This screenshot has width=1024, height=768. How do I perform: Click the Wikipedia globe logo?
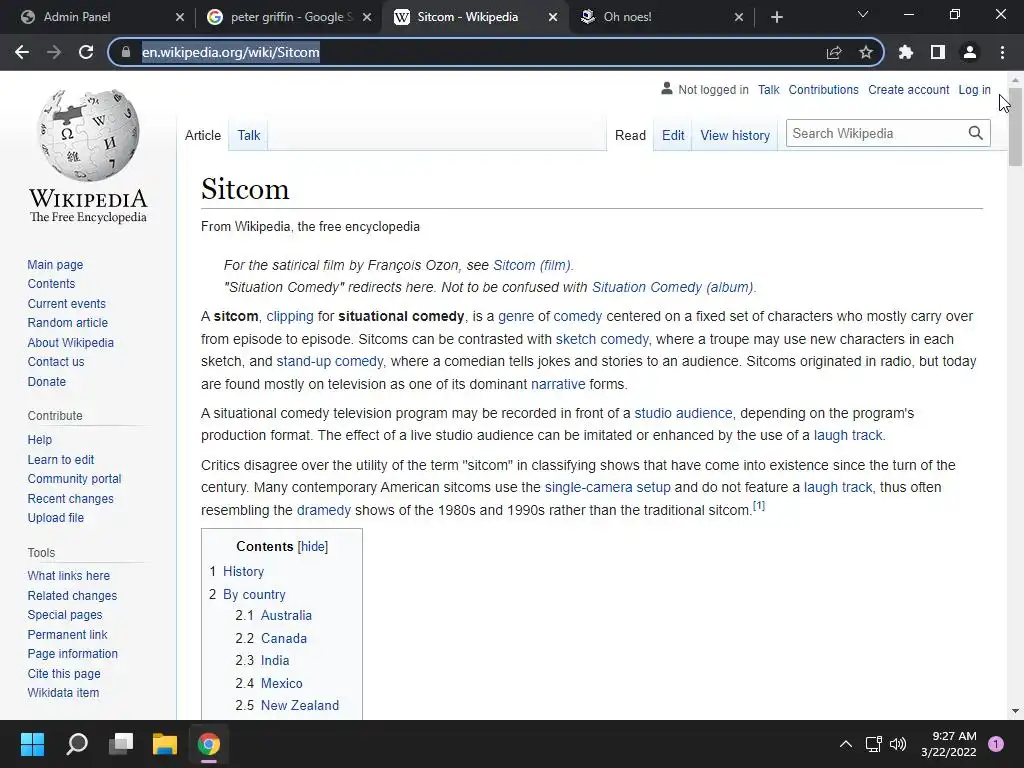pyautogui.click(x=88, y=136)
